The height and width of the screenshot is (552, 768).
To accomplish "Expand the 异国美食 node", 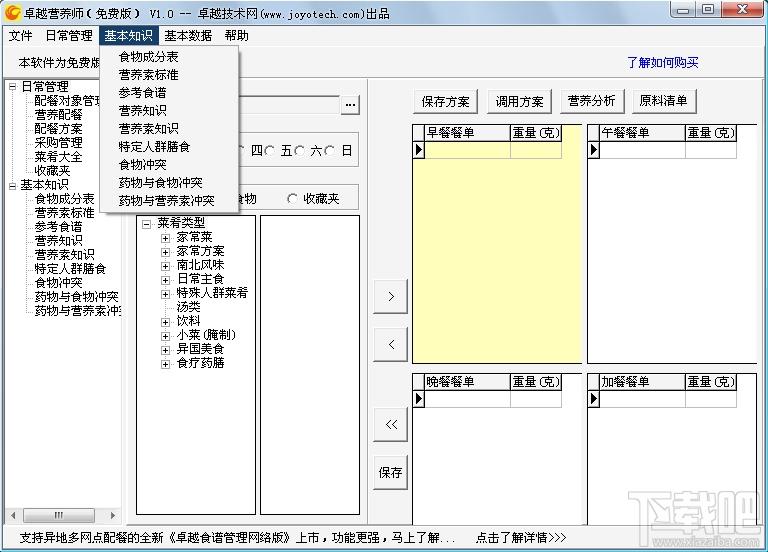I will point(166,350).
